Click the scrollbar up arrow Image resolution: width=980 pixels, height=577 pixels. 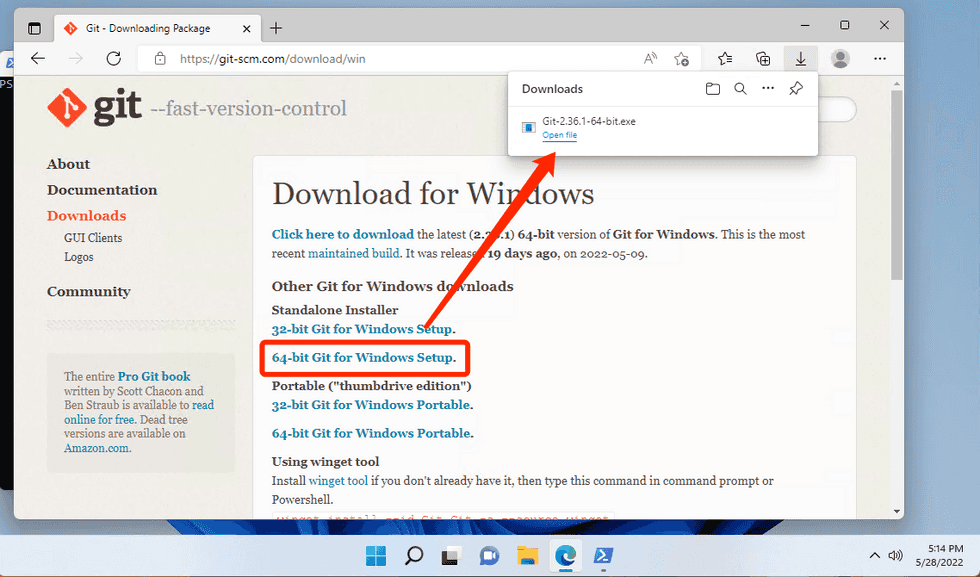click(897, 84)
